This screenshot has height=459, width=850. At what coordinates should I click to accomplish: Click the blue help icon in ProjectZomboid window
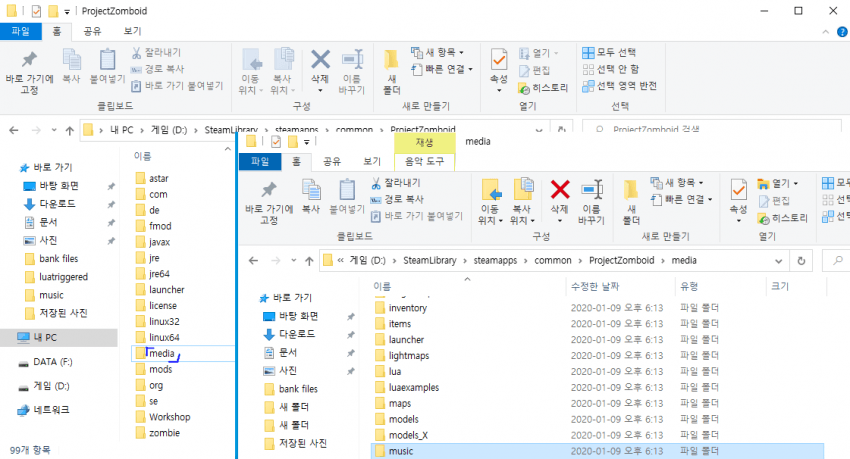[x=842, y=32]
